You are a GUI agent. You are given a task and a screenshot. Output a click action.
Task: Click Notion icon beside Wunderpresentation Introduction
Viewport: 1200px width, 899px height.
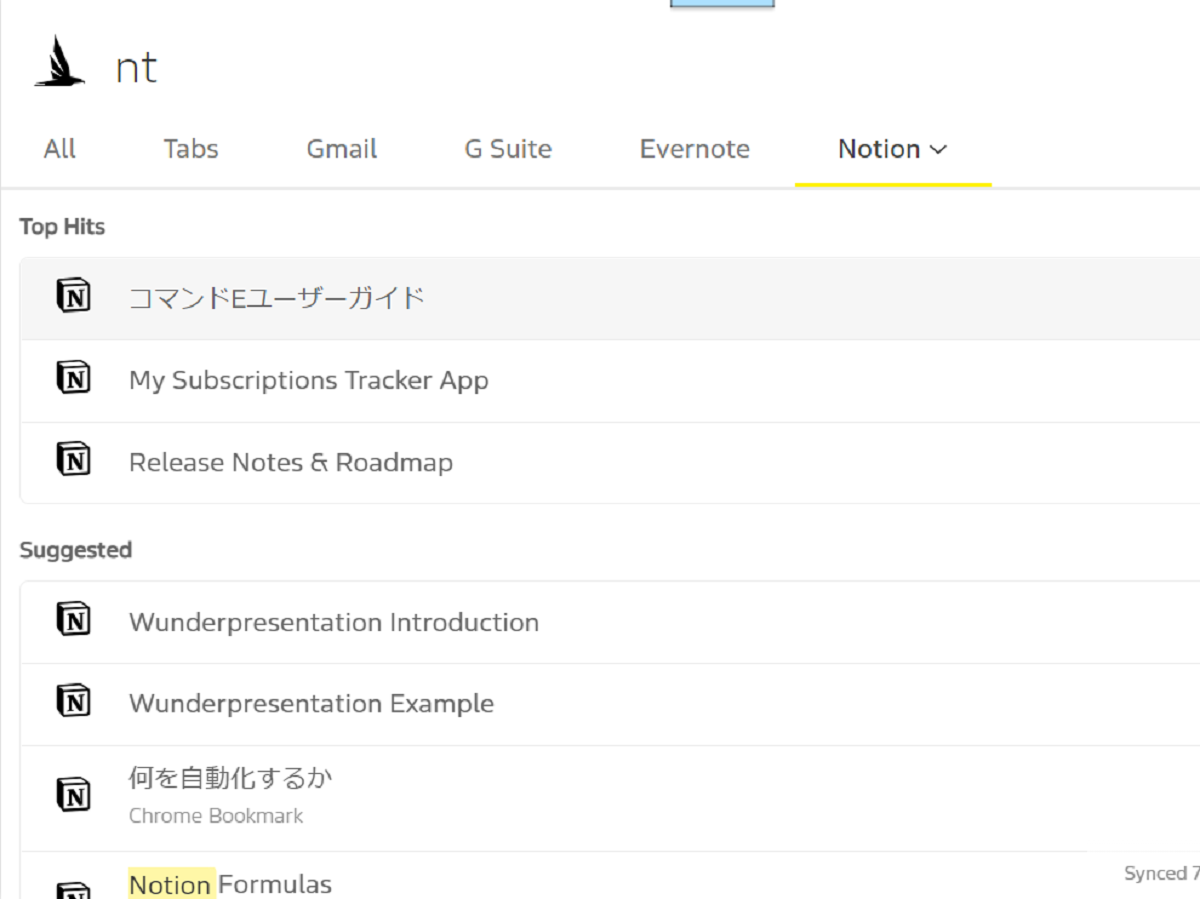tap(73, 621)
